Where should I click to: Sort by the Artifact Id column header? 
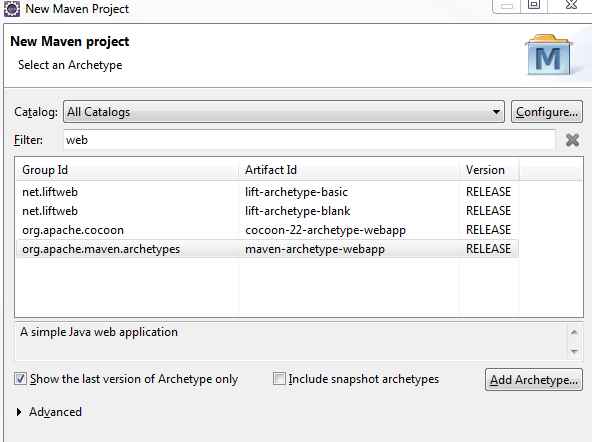(349, 170)
